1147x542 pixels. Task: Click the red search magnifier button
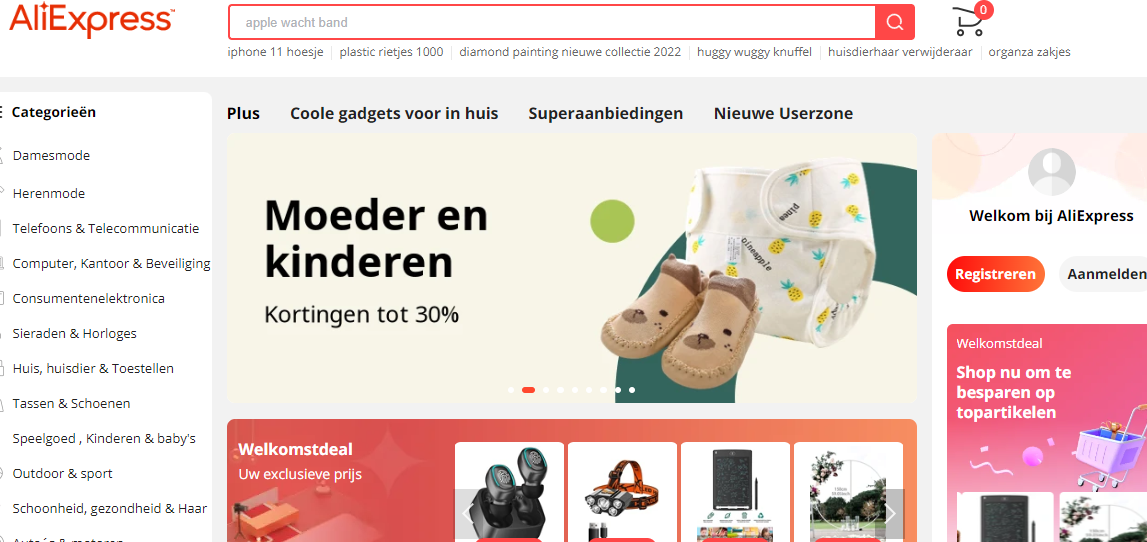(895, 22)
